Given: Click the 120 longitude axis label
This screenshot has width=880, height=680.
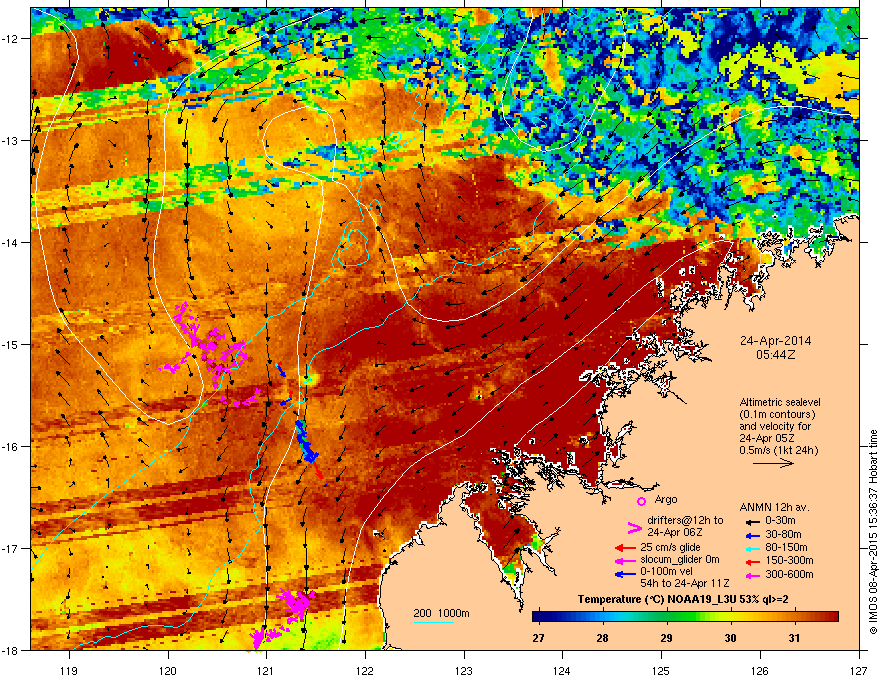Looking at the screenshot, I should [168, 670].
